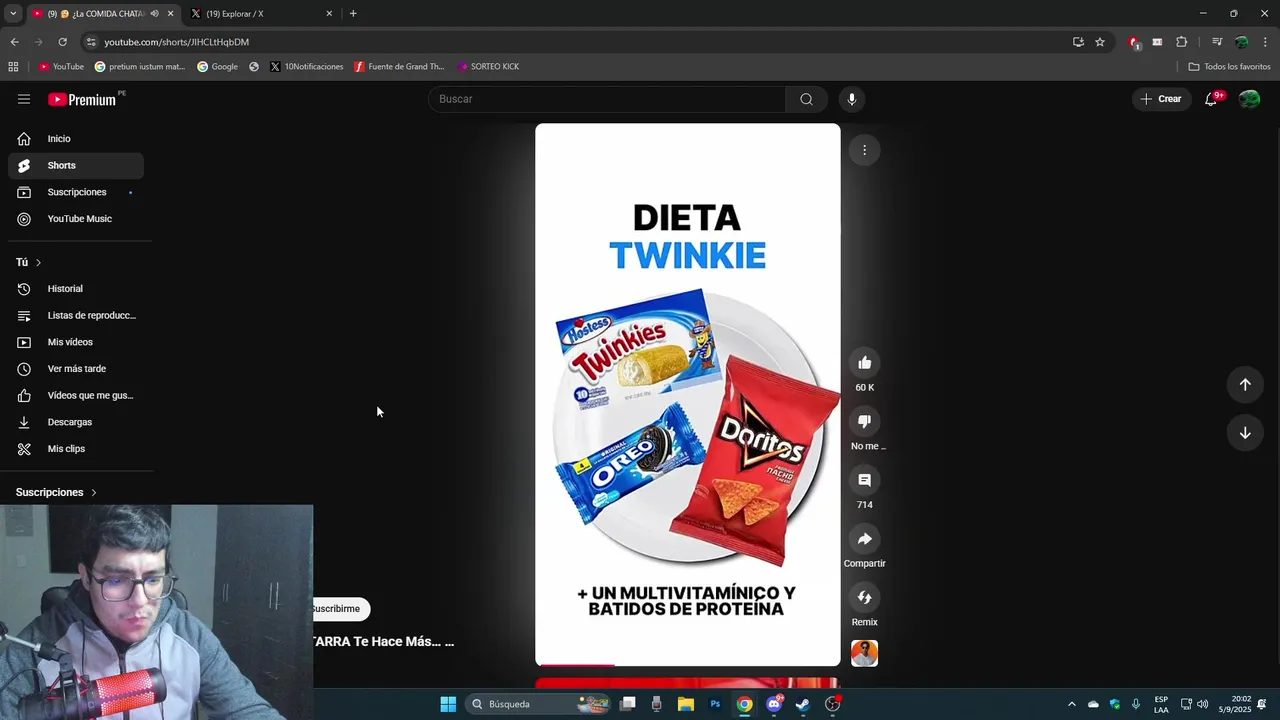
Task: Open the media controls music-note icon
Action: pyautogui.click(x=1217, y=42)
